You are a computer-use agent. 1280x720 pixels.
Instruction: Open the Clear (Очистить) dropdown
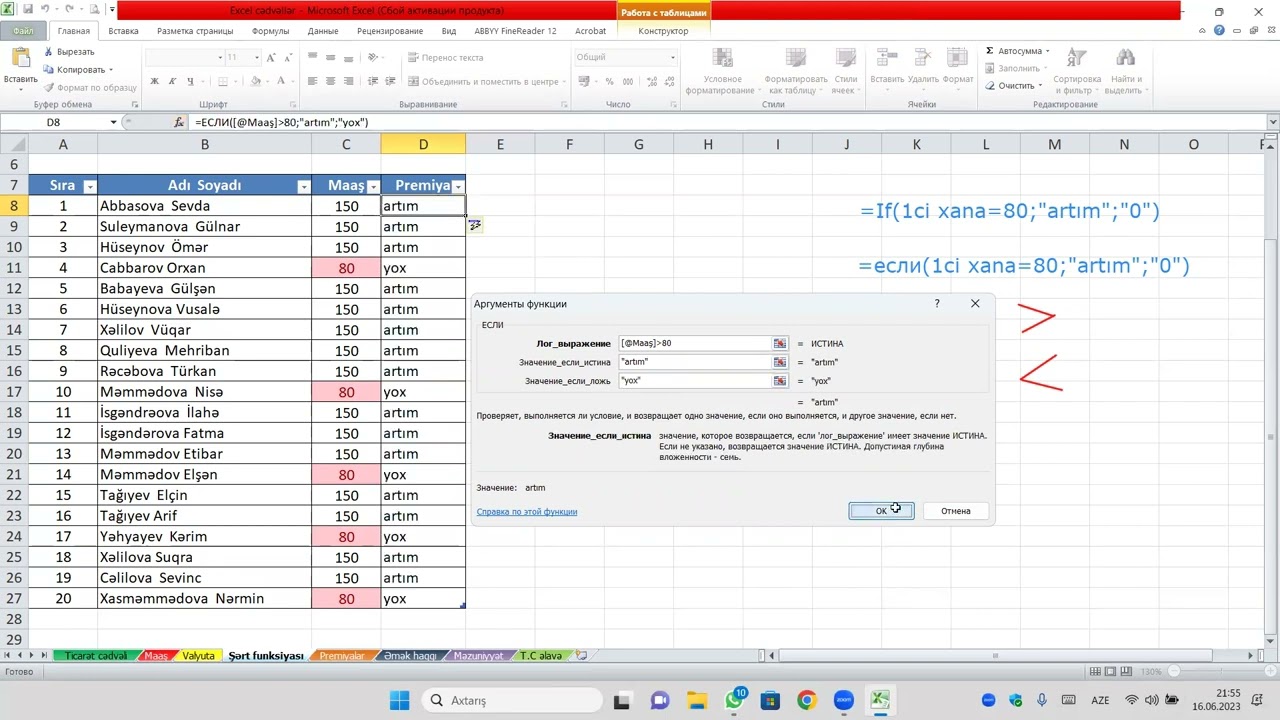pos(1040,86)
